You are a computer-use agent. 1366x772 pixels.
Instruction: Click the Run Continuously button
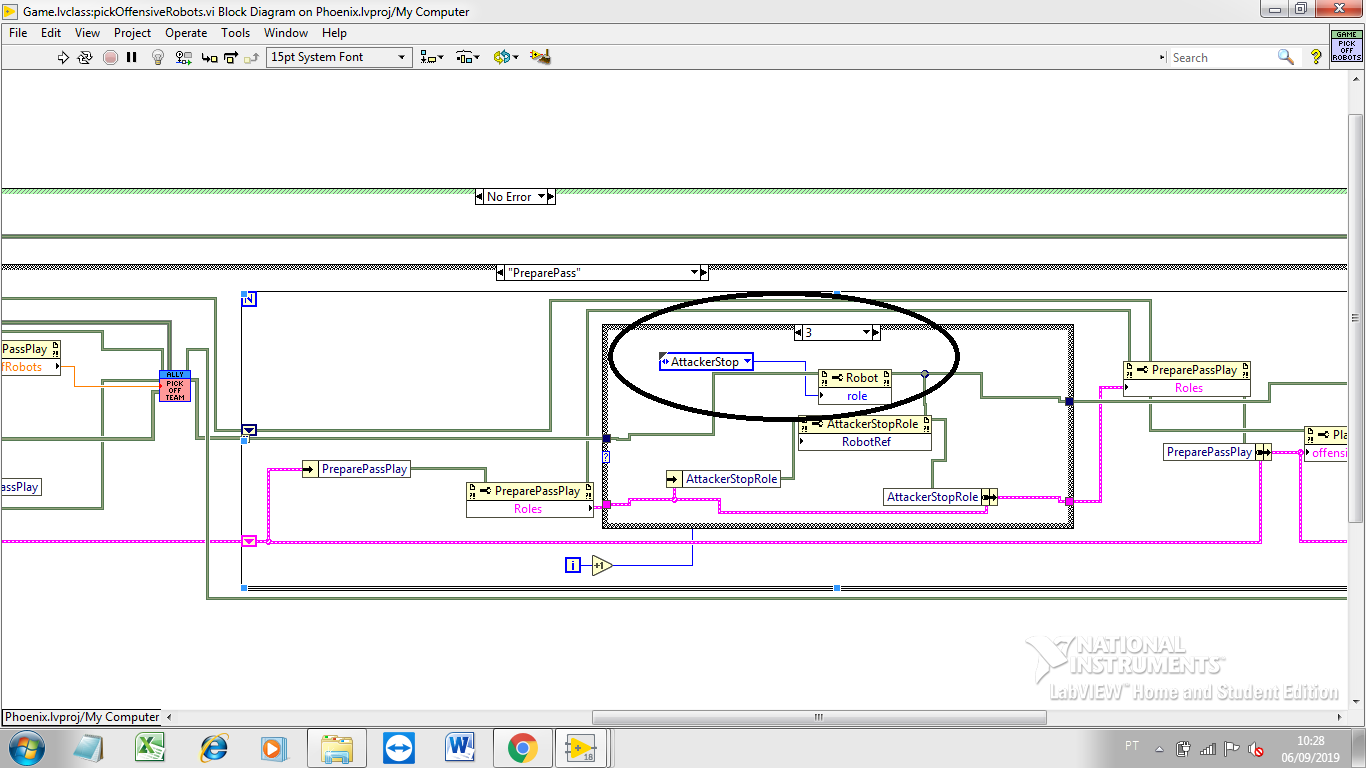pyautogui.click(x=85, y=57)
